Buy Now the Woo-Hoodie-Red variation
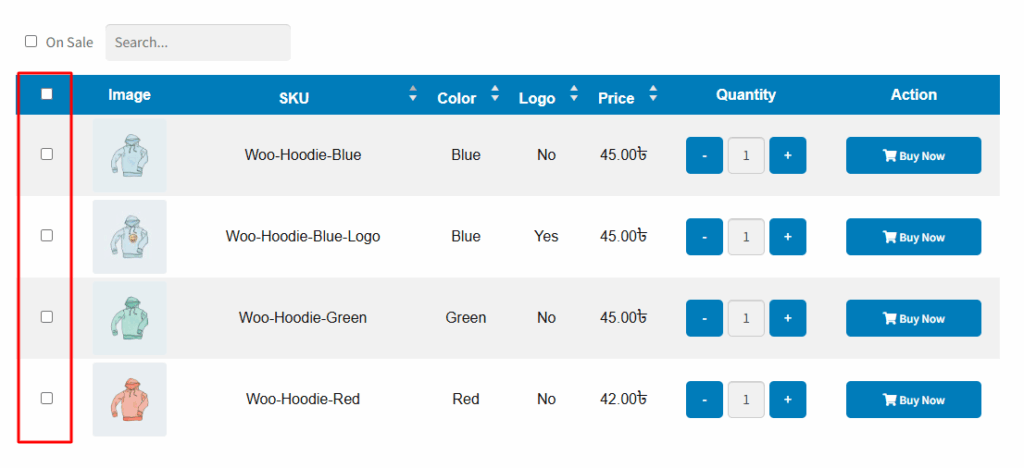The image size is (1024, 468). (914, 399)
